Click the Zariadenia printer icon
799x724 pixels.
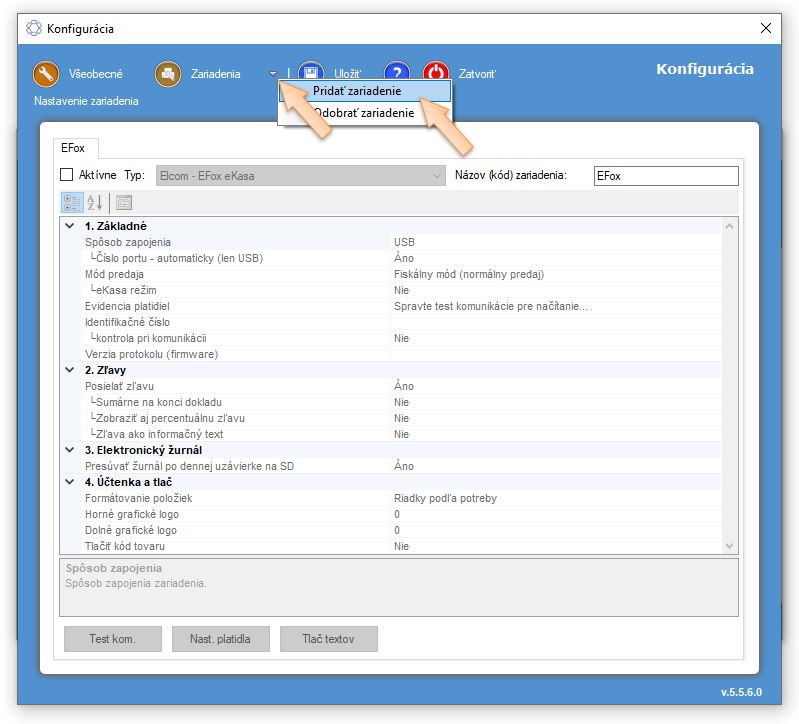(x=168, y=74)
